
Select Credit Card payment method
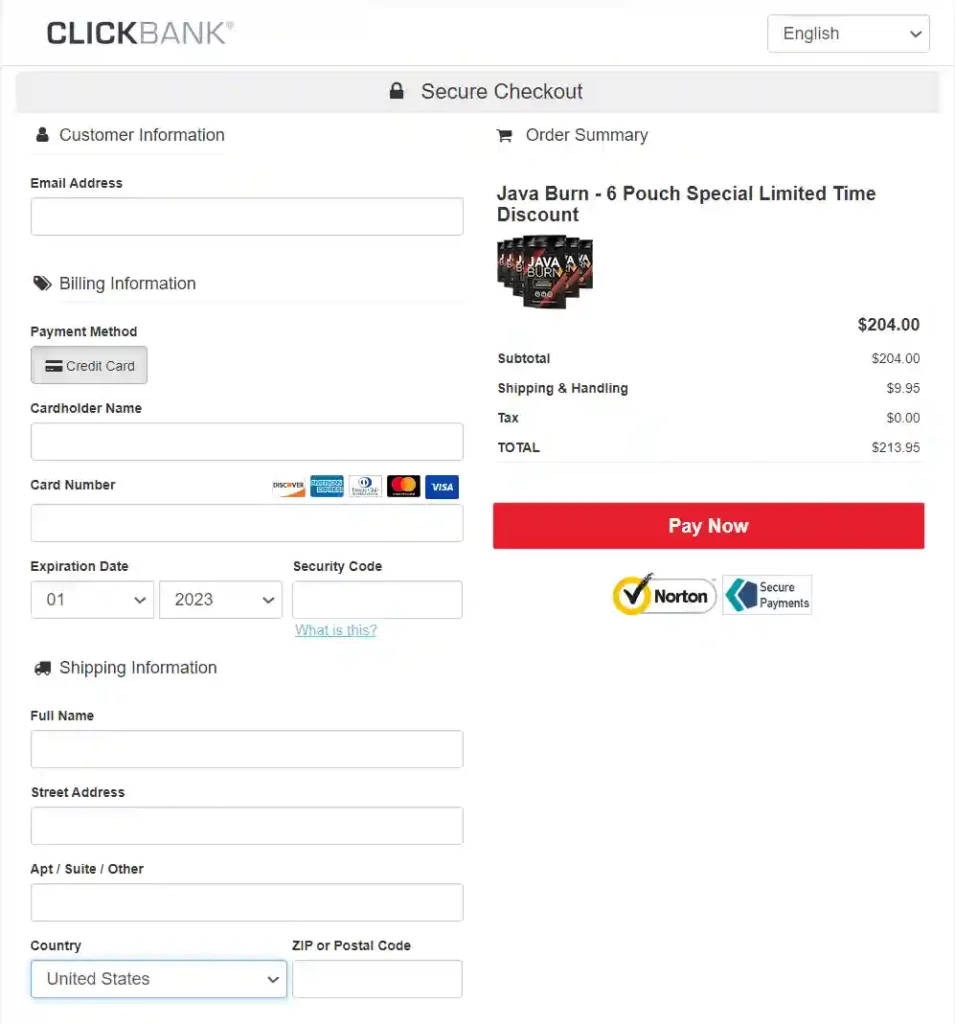click(x=89, y=366)
